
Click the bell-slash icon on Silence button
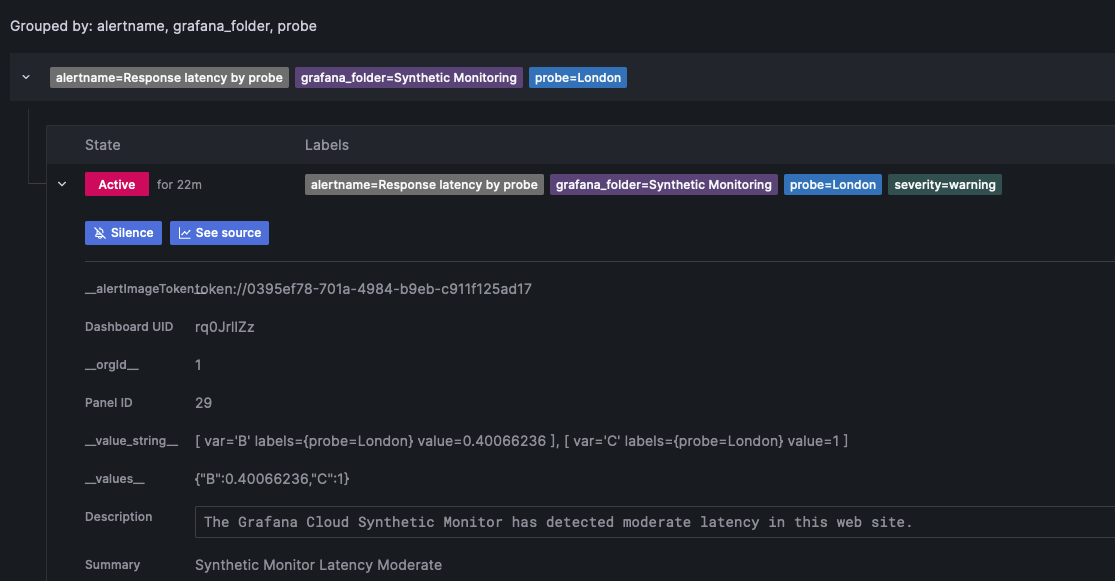100,233
